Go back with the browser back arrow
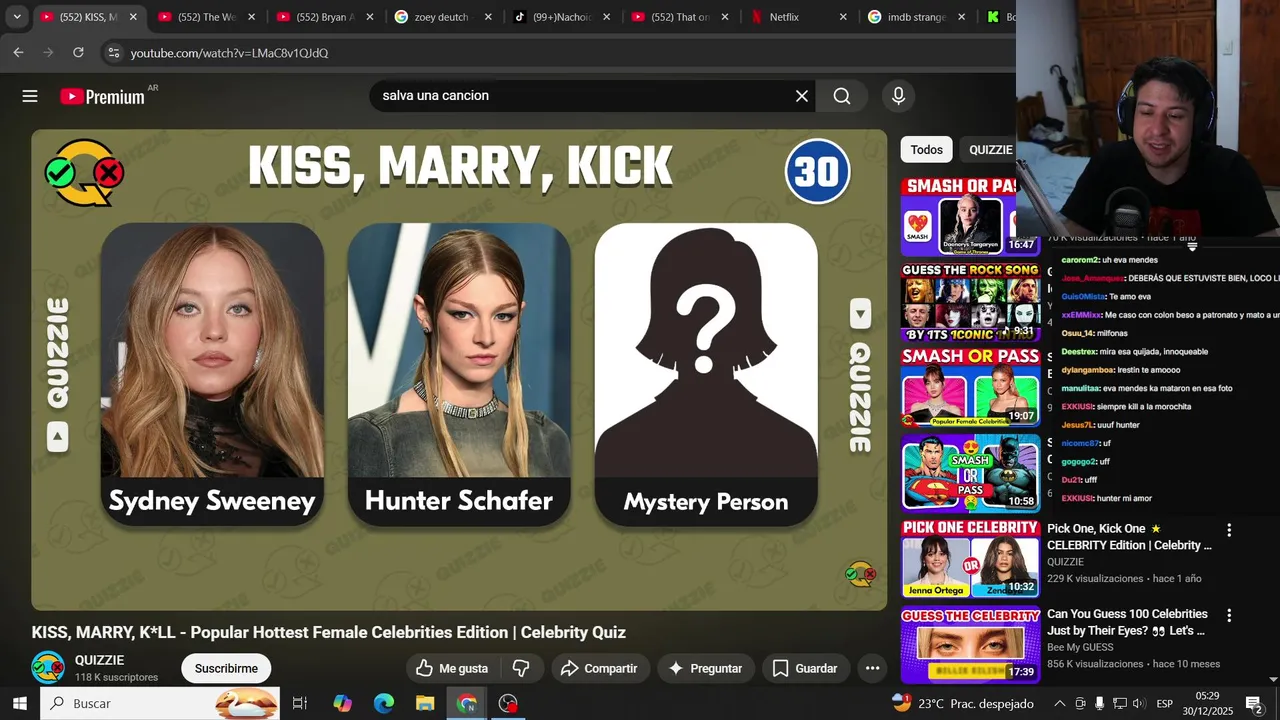 pyautogui.click(x=18, y=52)
